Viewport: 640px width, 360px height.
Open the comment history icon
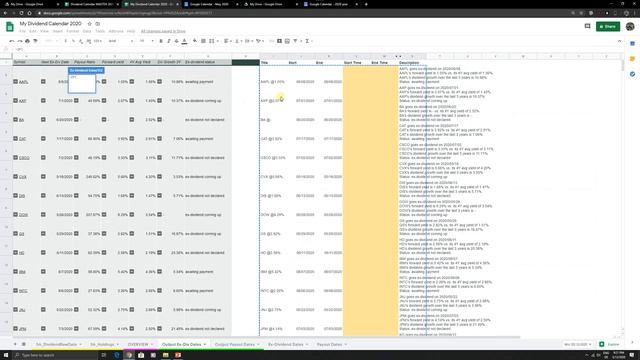click(587, 27)
